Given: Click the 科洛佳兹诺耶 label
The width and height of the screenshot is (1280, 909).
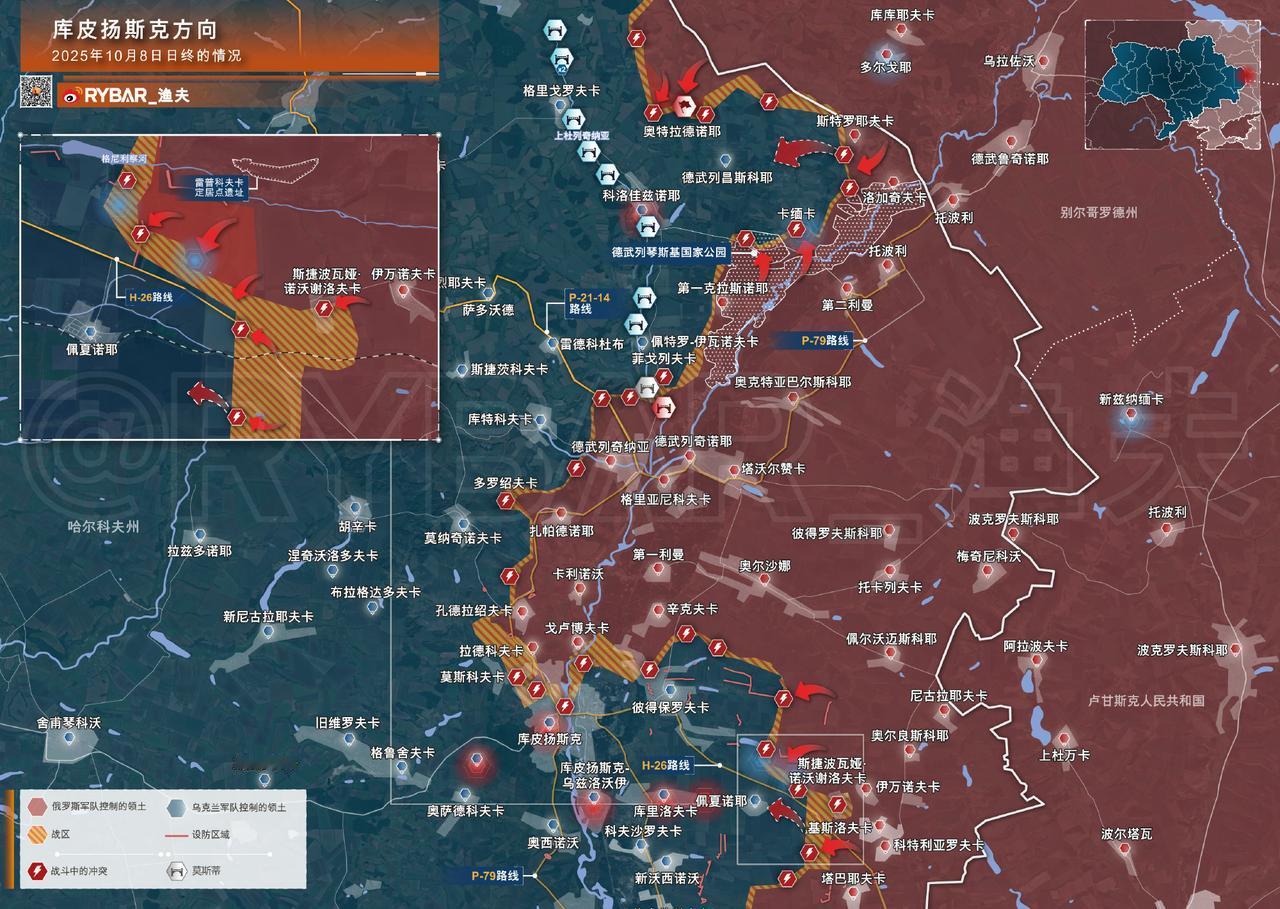Looking at the screenshot, I should 641,196.
